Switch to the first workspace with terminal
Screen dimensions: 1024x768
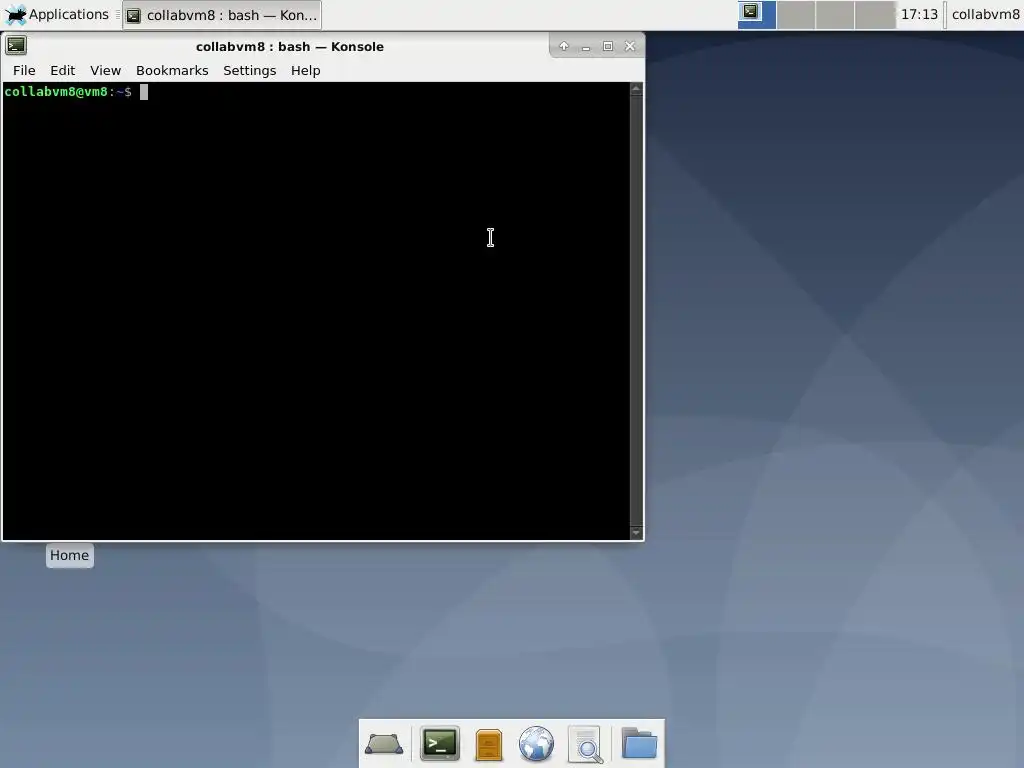pyautogui.click(x=757, y=14)
